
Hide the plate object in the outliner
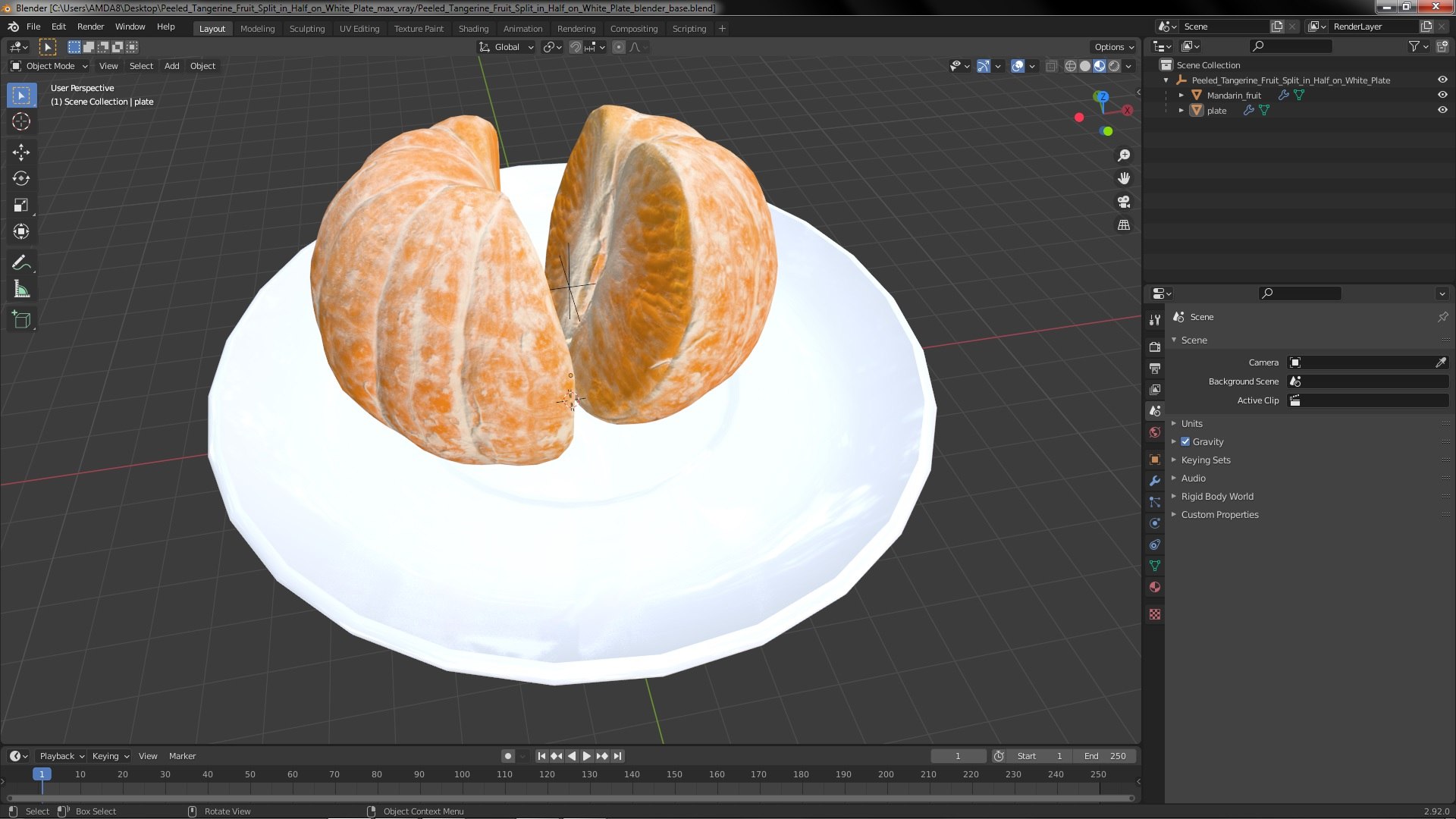pos(1442,110)
